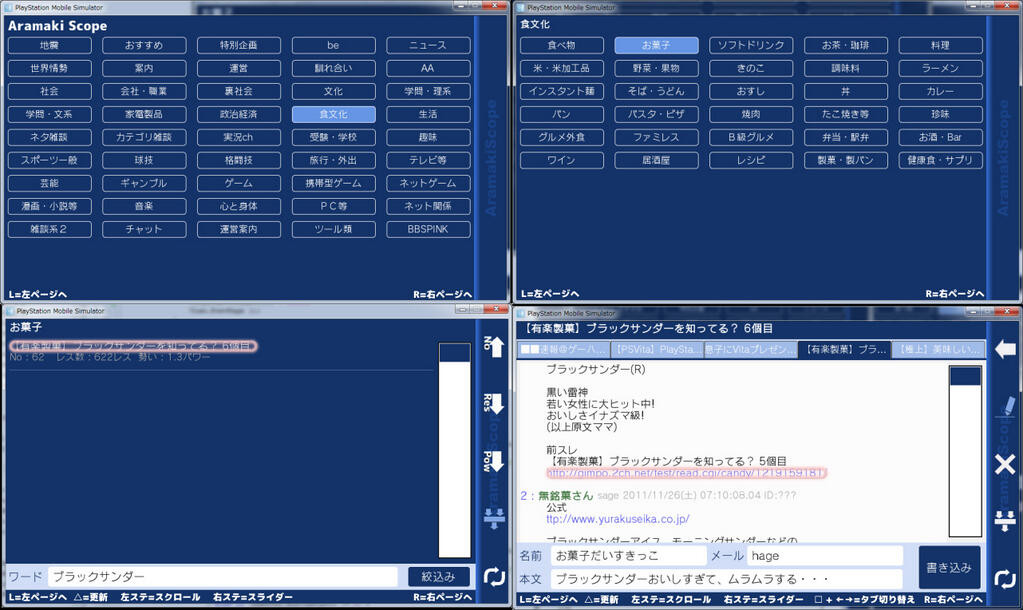Select the お茶・珈琲 board
The height and width of the screenshot is (610, 1023).
pos(846,46)
